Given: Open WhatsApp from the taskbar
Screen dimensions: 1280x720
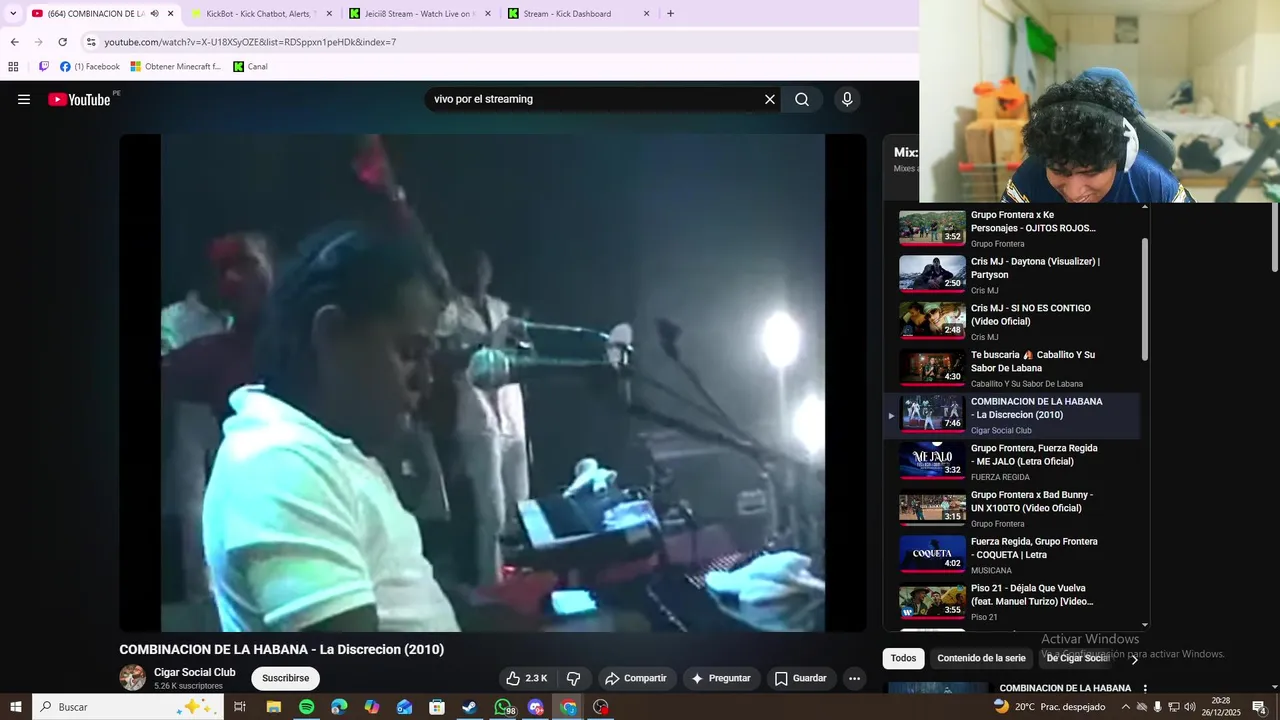Looking at the screenshot, I should click(x=502, y=707).
